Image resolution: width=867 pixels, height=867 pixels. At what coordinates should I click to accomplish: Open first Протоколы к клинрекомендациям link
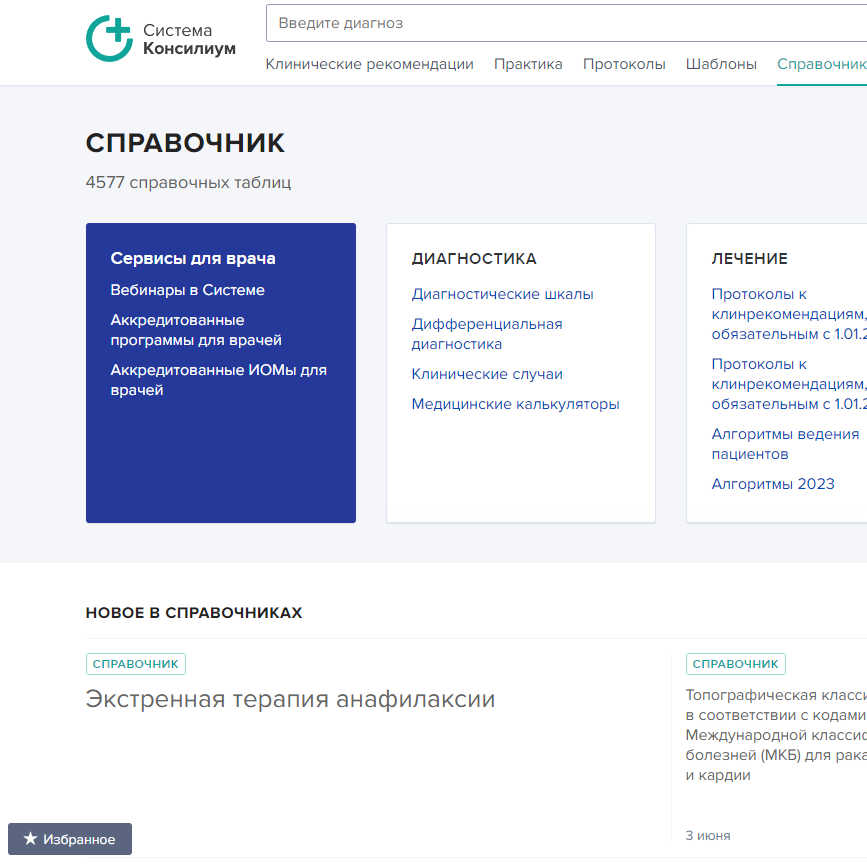(x=789, y=314)
